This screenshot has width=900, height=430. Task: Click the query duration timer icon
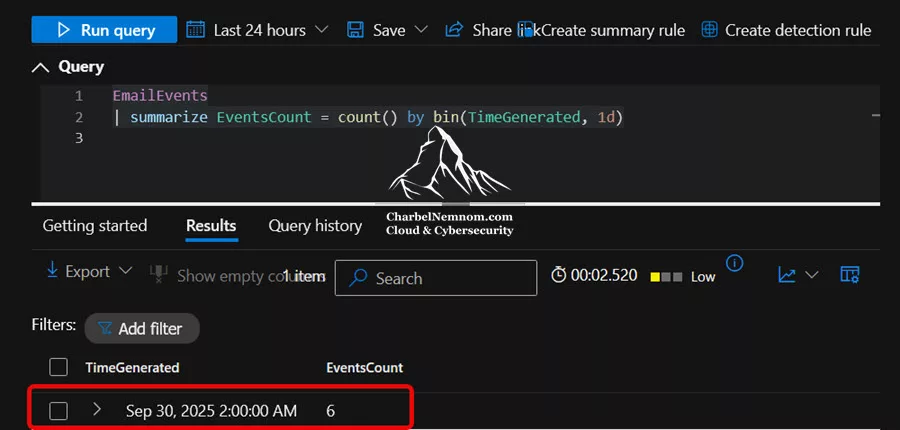558,275
